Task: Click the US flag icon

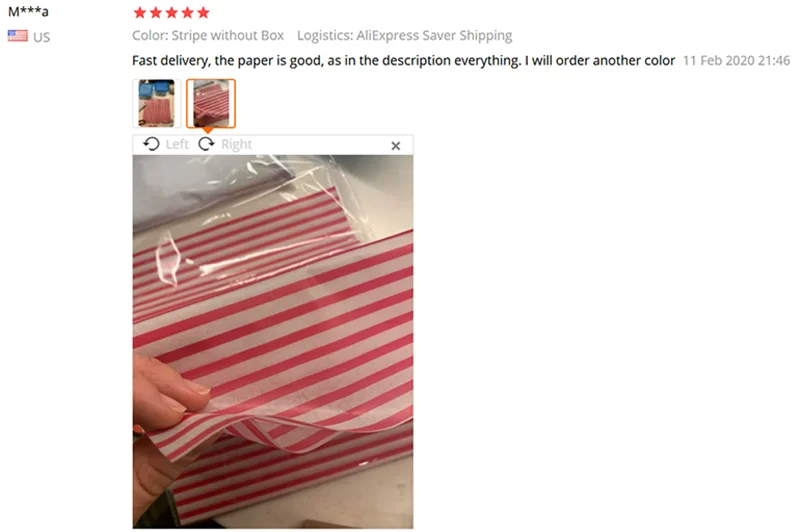Action: [18, 36]
